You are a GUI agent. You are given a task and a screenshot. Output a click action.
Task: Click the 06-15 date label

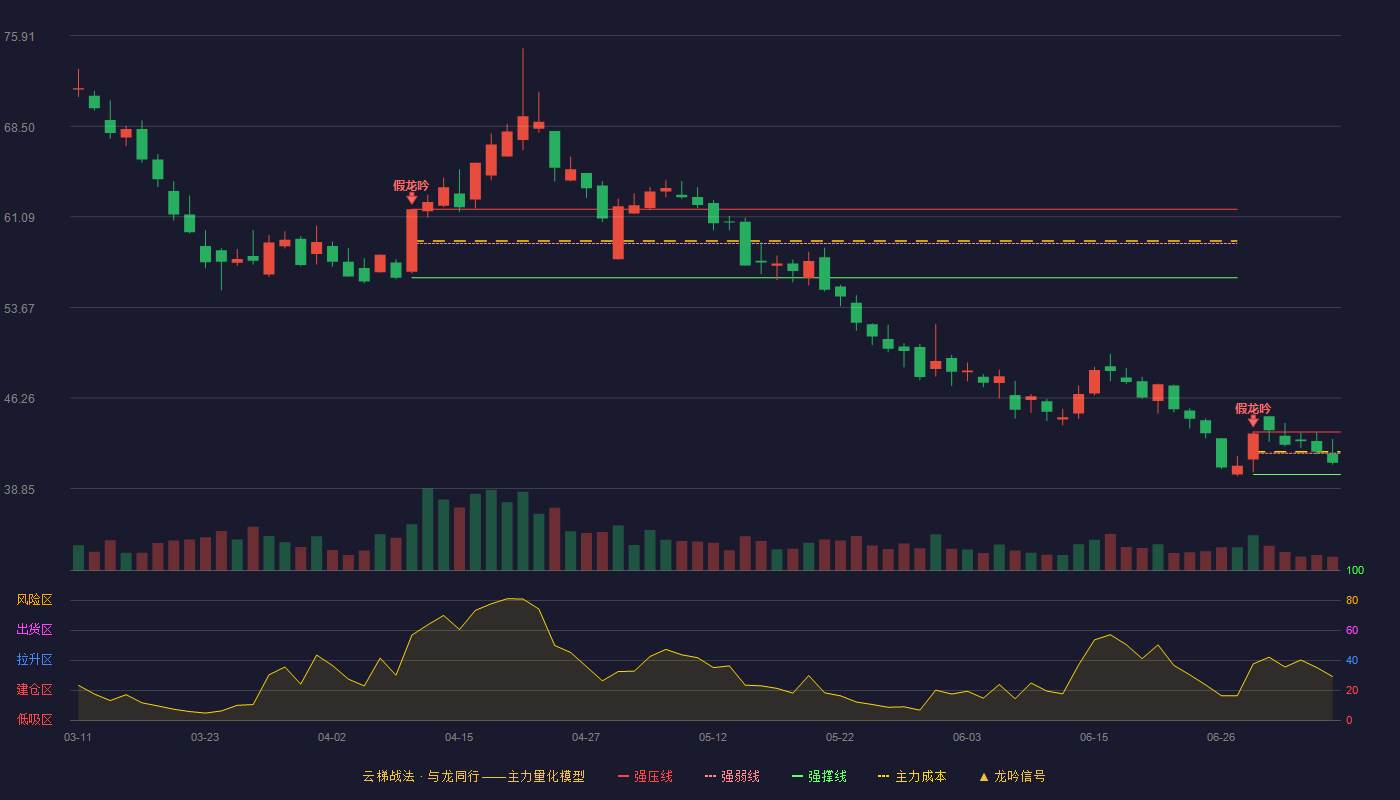[1094, 737]
